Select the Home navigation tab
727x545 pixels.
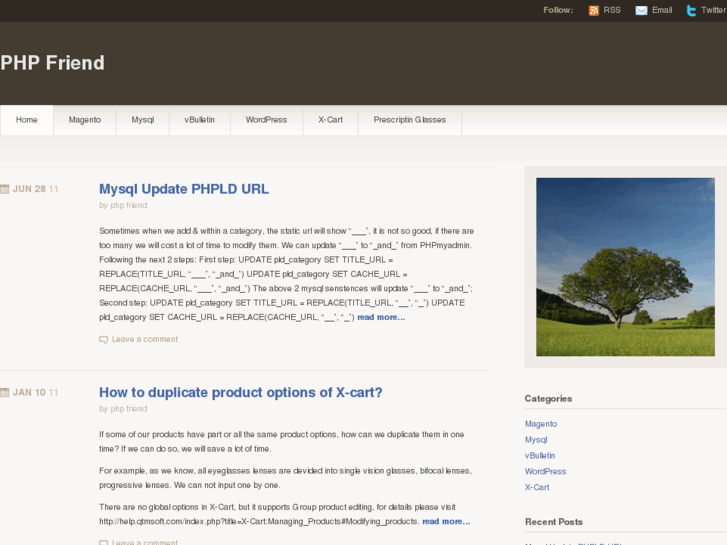coord(26,120)
